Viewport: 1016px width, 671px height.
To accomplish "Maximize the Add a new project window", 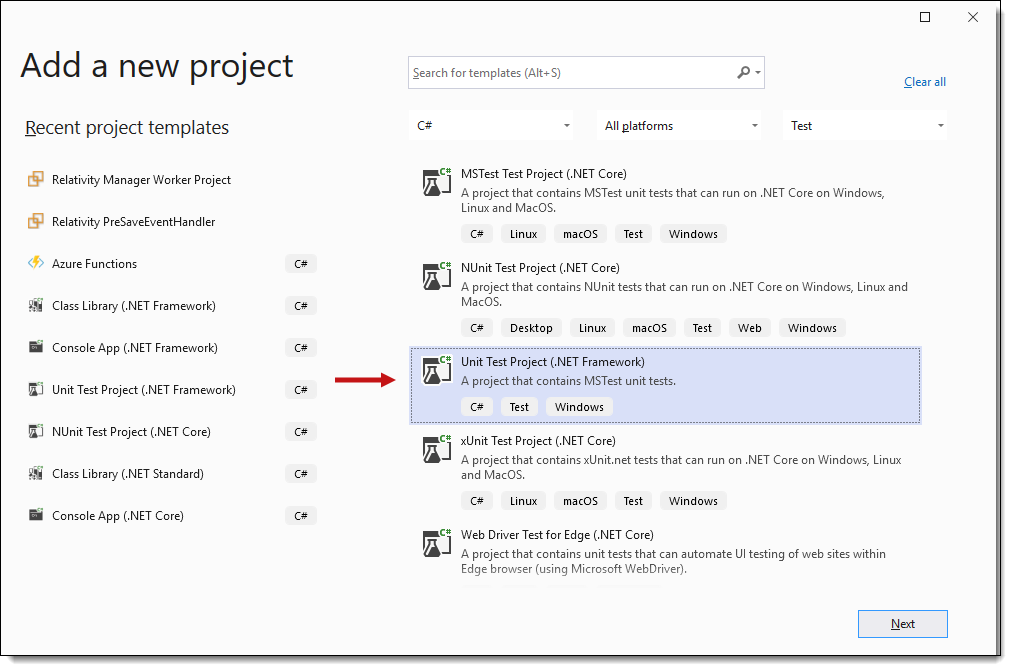I will (925, 17).
